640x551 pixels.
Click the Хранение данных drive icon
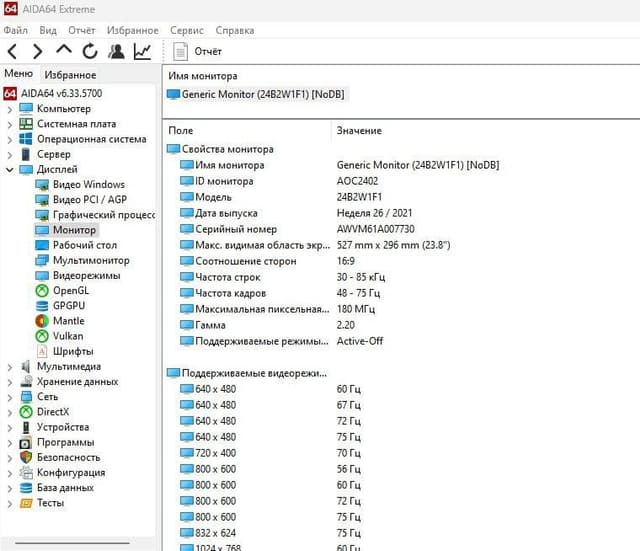[x=26, y=382]
